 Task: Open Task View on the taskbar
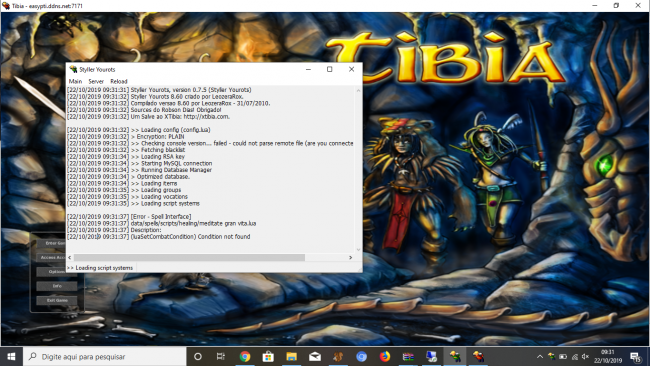(221, 356)
